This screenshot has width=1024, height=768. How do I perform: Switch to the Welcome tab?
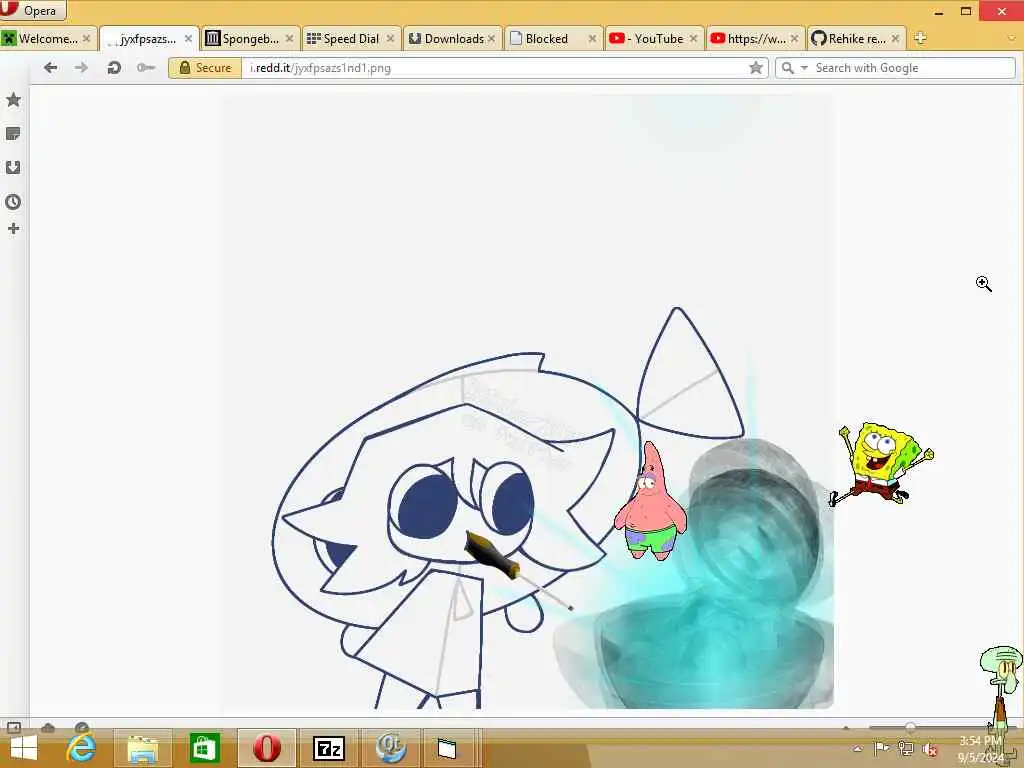pyautogui.click(x=48, y=39)
